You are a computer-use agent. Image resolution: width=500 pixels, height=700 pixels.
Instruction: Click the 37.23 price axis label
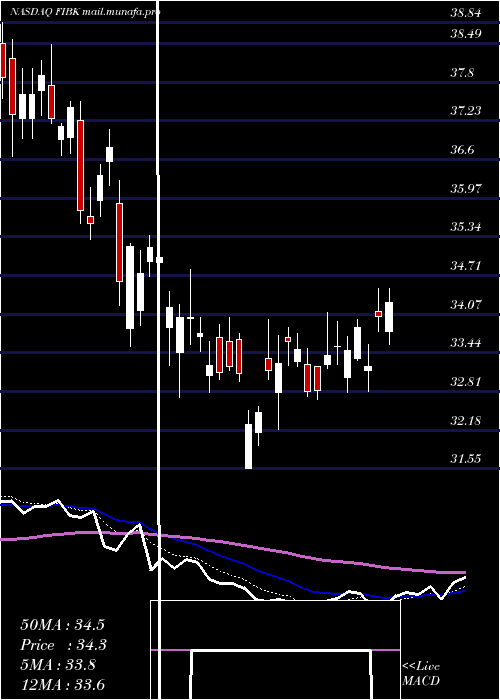pos(466,111)
